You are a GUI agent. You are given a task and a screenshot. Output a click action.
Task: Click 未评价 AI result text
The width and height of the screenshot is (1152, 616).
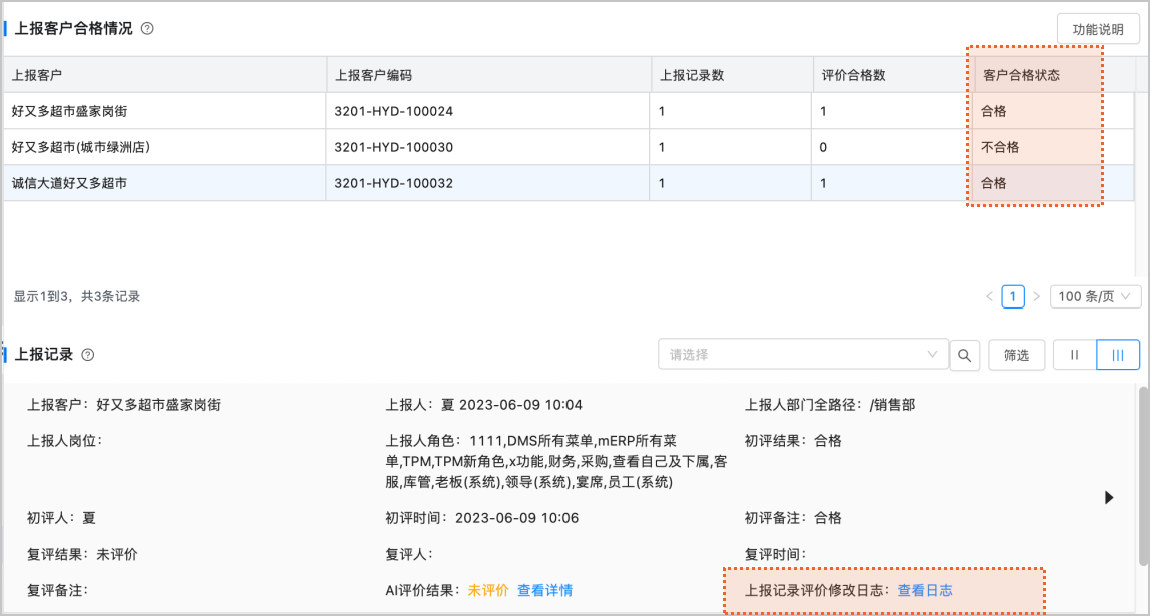pyautogui.click(x=488, y=590)
